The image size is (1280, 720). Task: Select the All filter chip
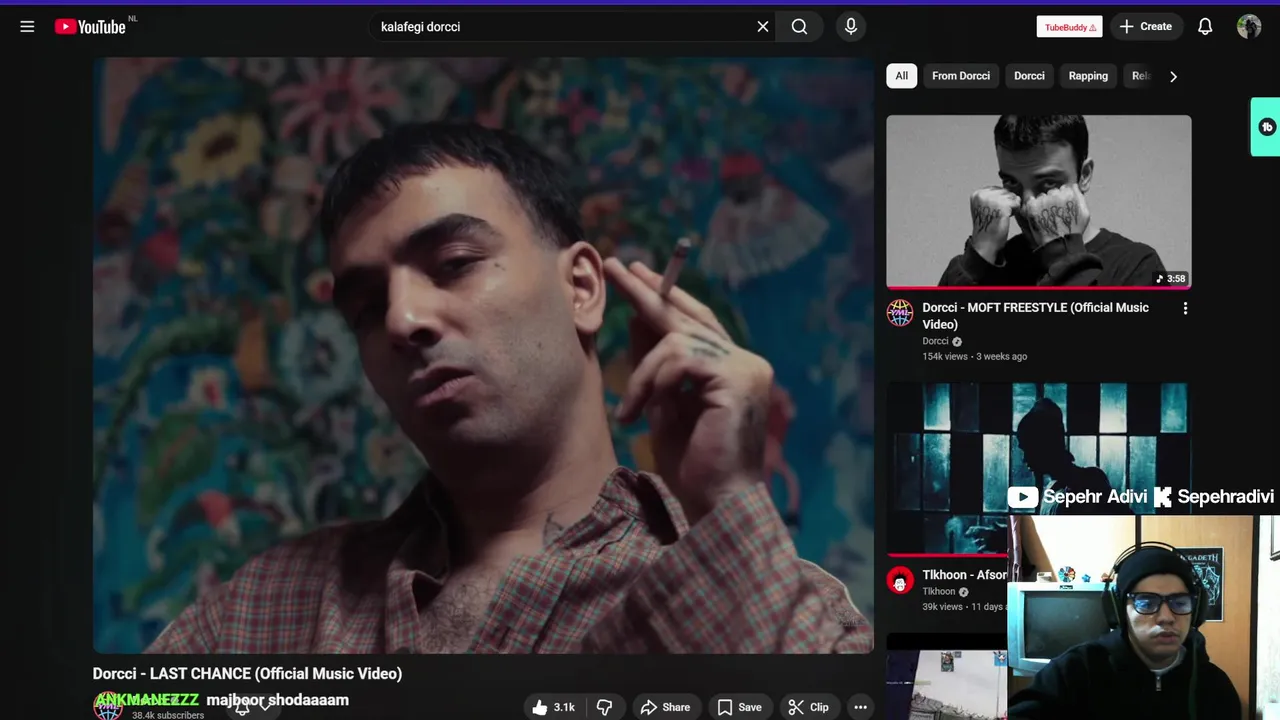(901, 76)
